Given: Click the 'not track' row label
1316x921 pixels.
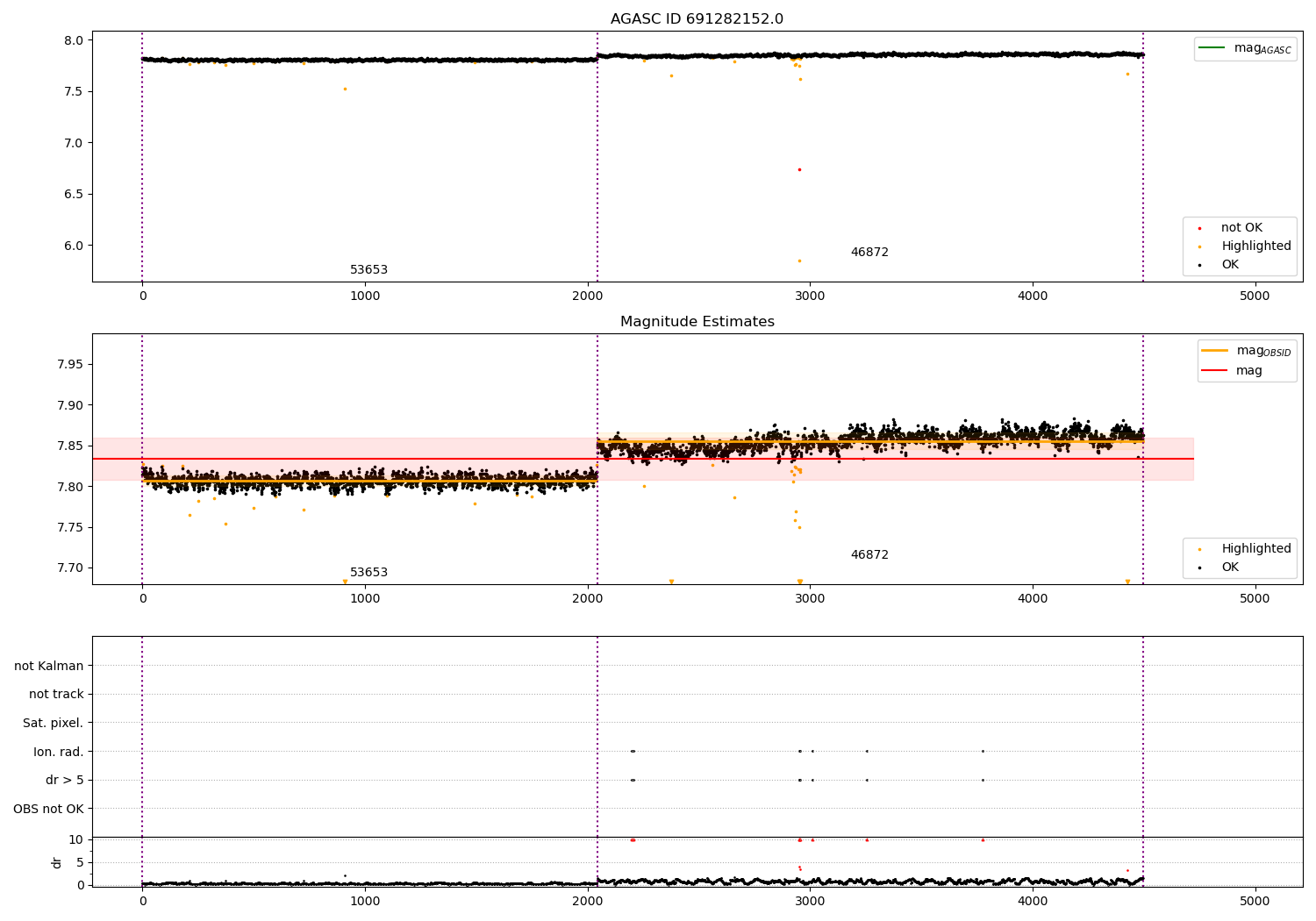Looking at the screenshot, I should [56, 695].
